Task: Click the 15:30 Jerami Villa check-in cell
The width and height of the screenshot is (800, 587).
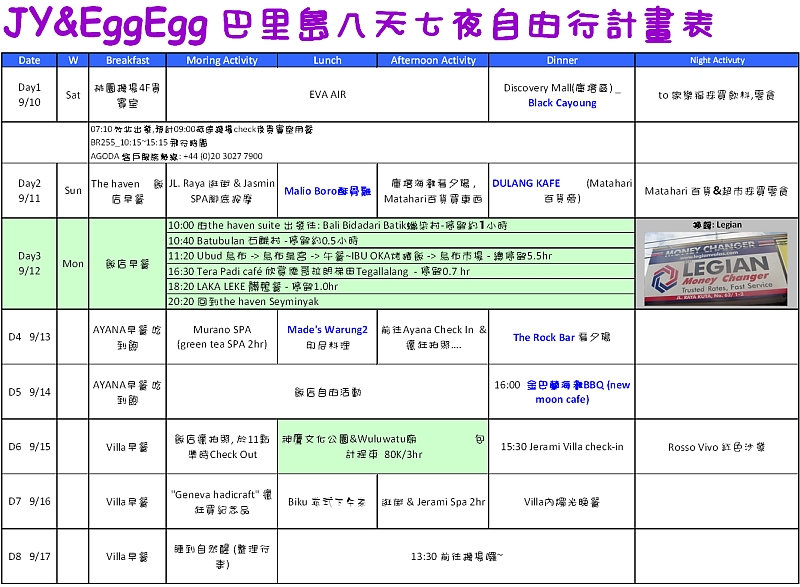Action: coord(562,447)
